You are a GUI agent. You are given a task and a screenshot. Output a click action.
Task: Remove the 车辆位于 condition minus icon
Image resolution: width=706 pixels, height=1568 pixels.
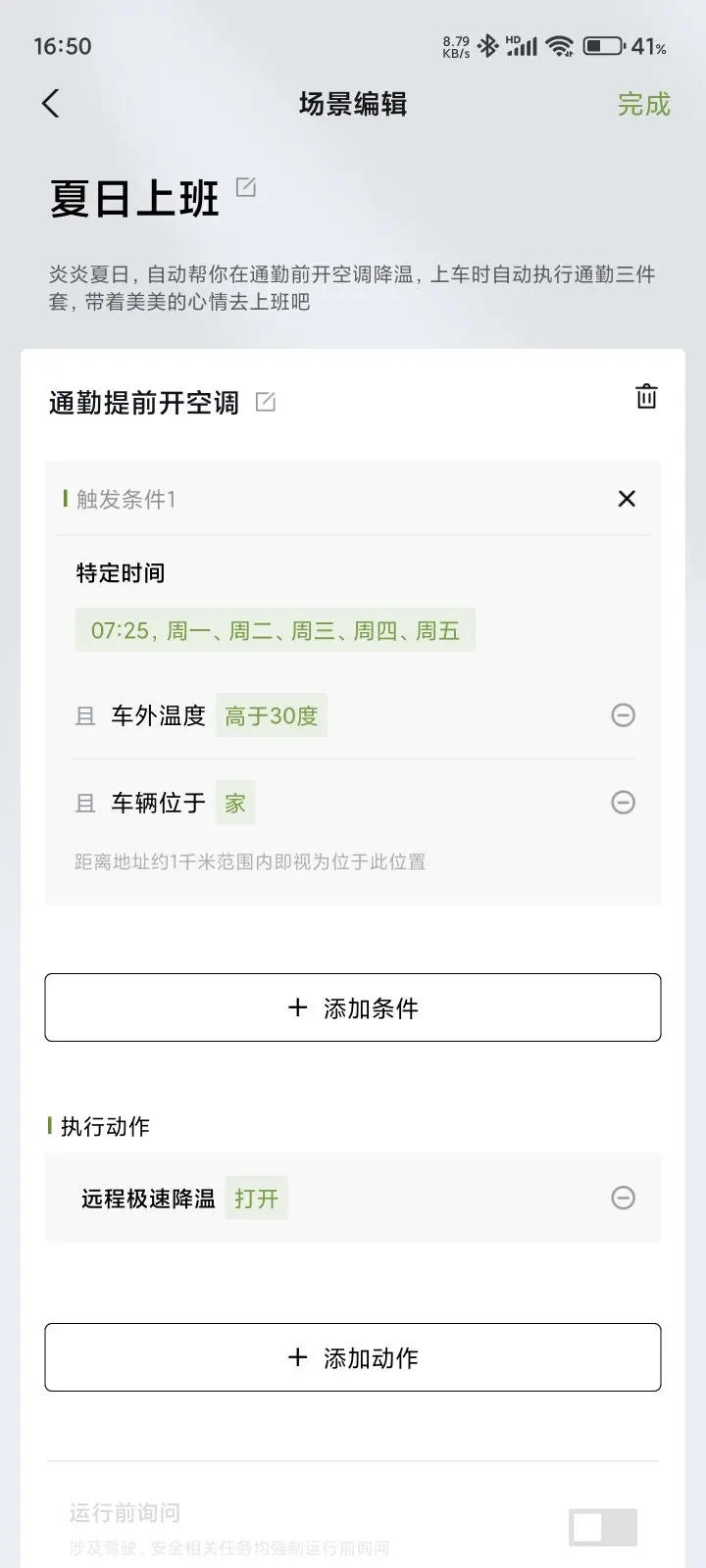point(623,803)
